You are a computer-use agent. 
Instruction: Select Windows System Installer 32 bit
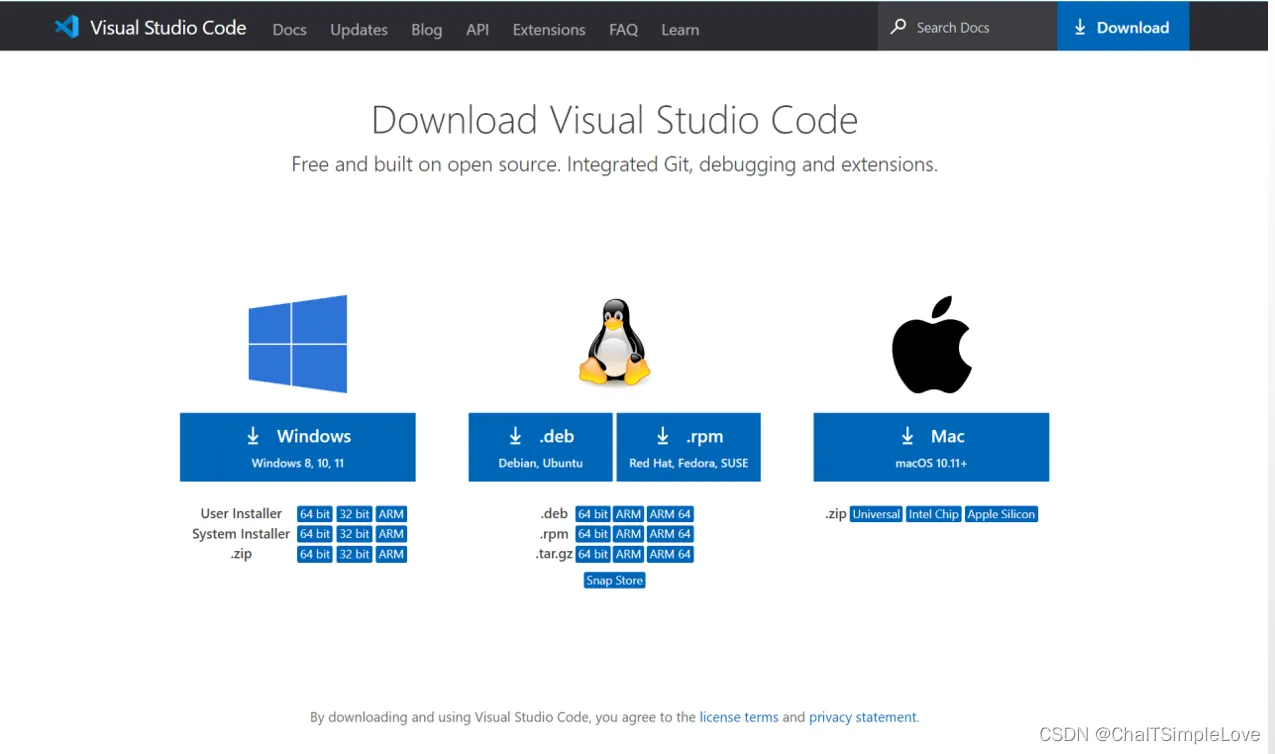[x=354, y=534]
